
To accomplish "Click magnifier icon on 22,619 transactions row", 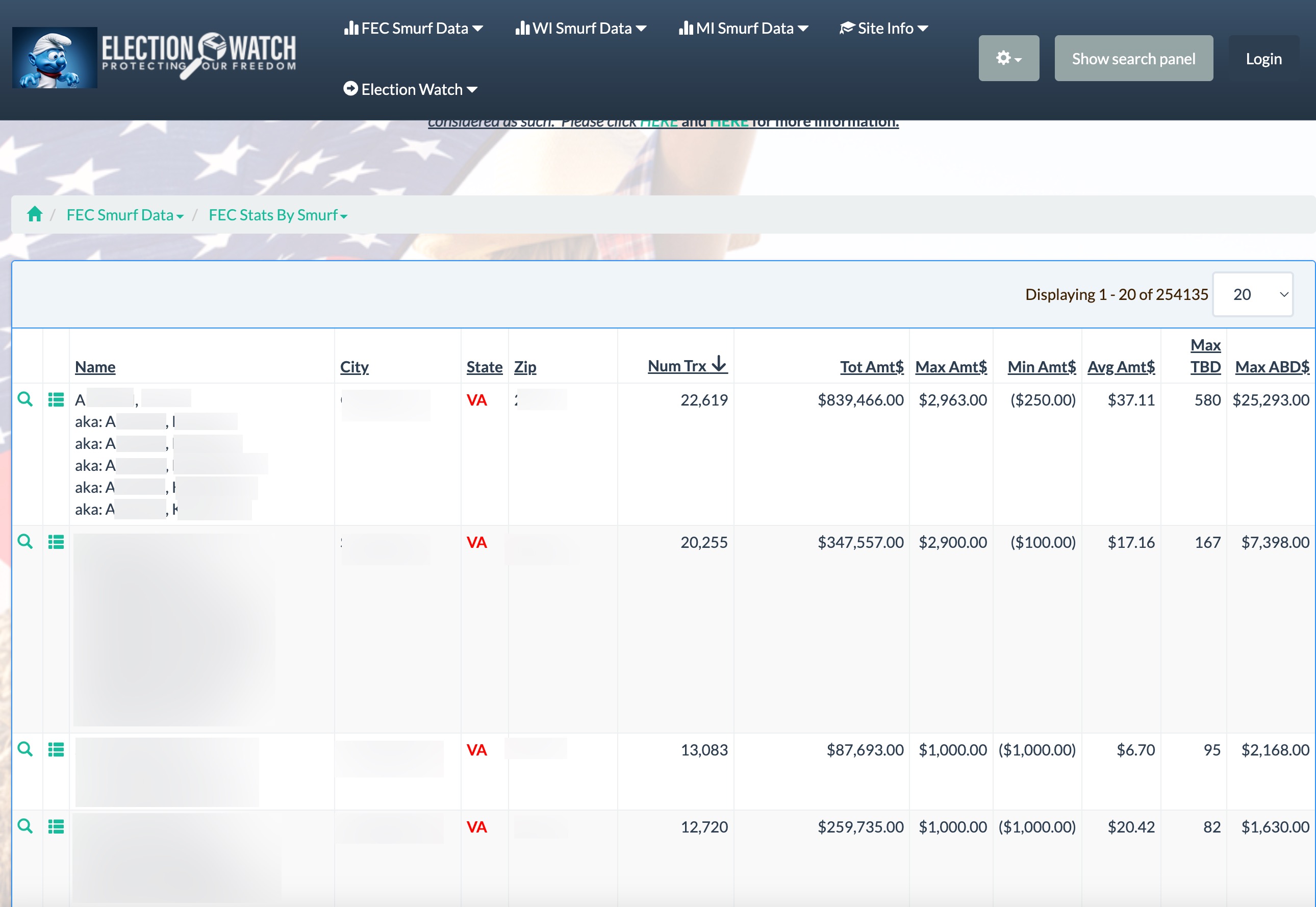I will pyautogui.click(x=25, y=399).
